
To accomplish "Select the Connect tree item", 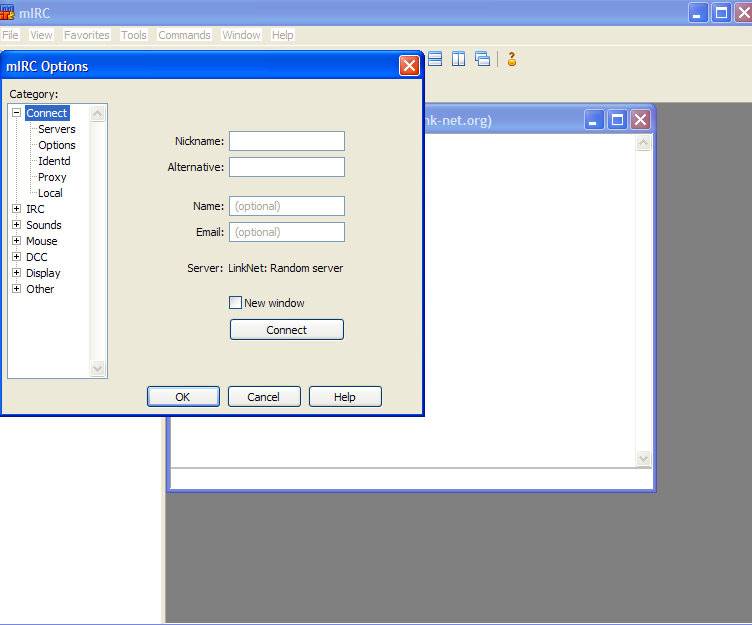I will (47, 113).
